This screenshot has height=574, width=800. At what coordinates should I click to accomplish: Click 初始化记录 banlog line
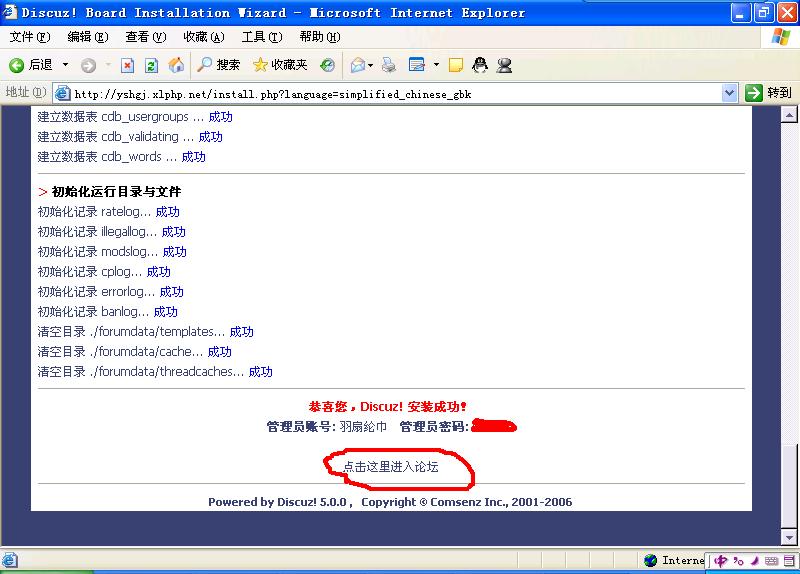tap(107, 312)
